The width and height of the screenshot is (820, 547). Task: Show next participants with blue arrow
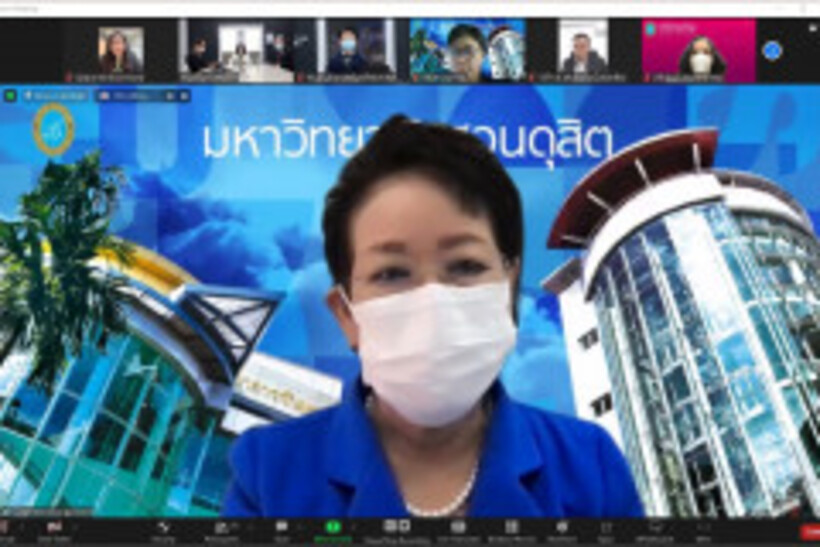772,51
